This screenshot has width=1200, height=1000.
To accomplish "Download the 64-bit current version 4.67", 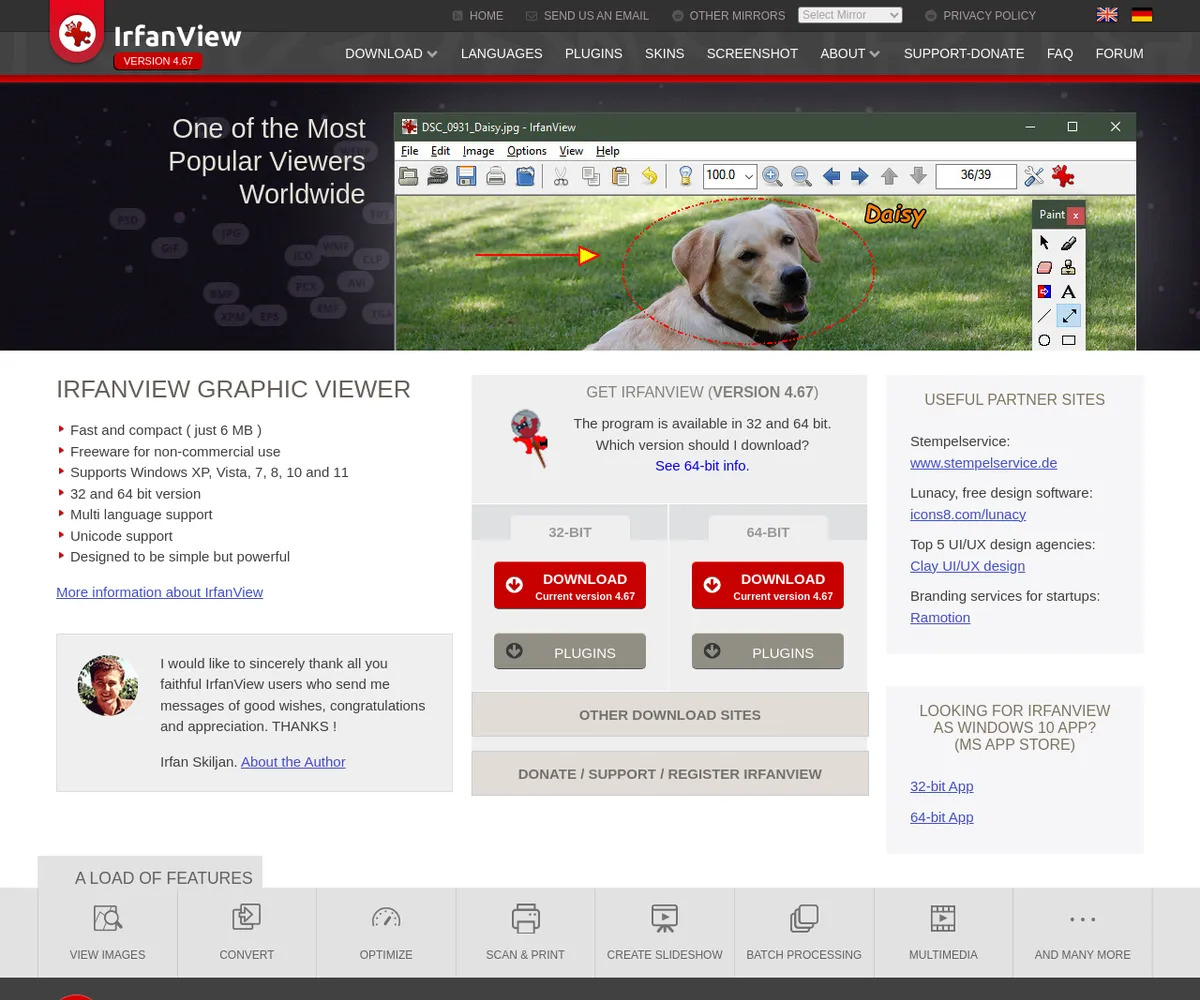I will [x=767, y=585].
